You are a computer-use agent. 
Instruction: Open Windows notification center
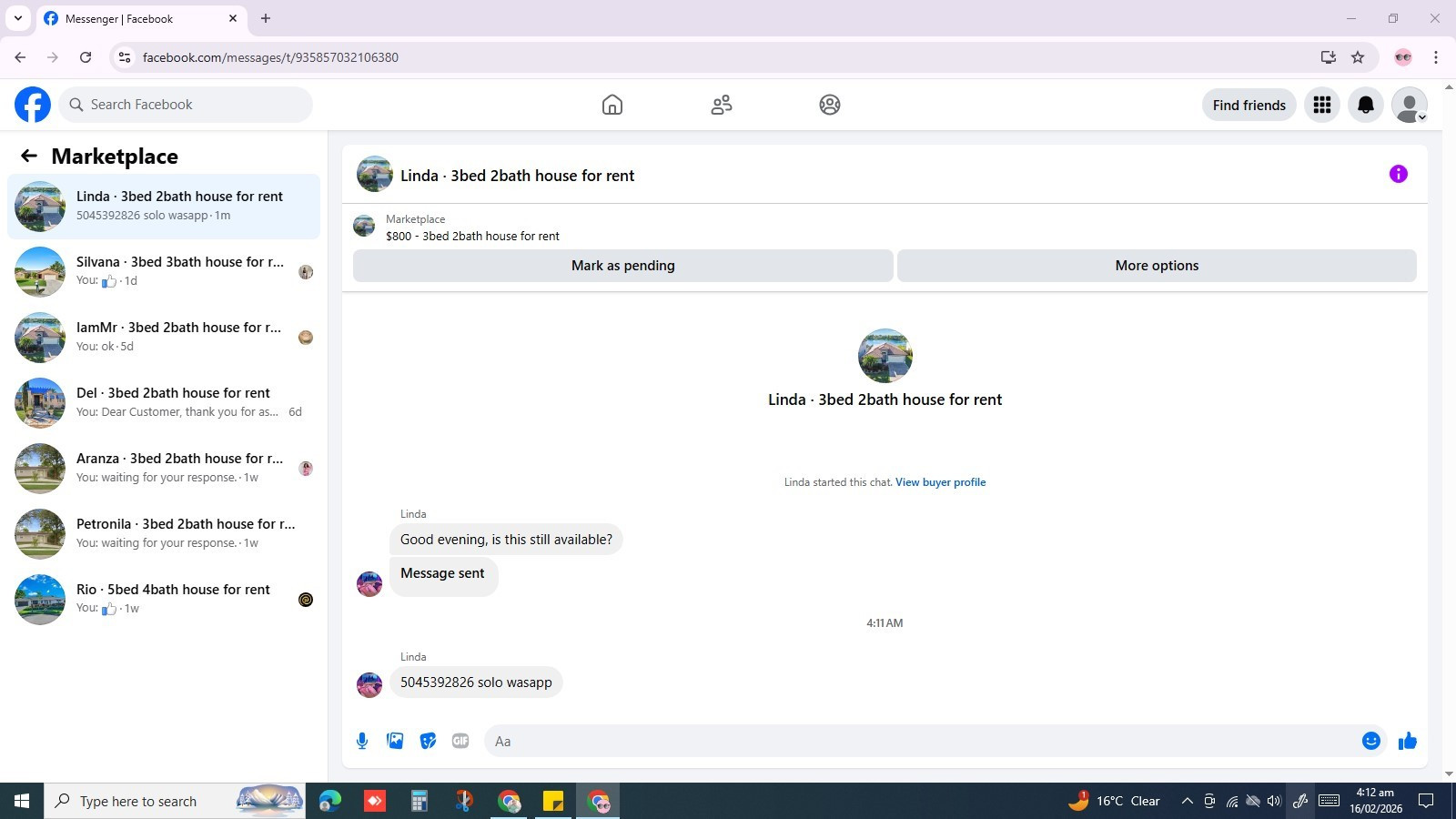click(1426, 801)
